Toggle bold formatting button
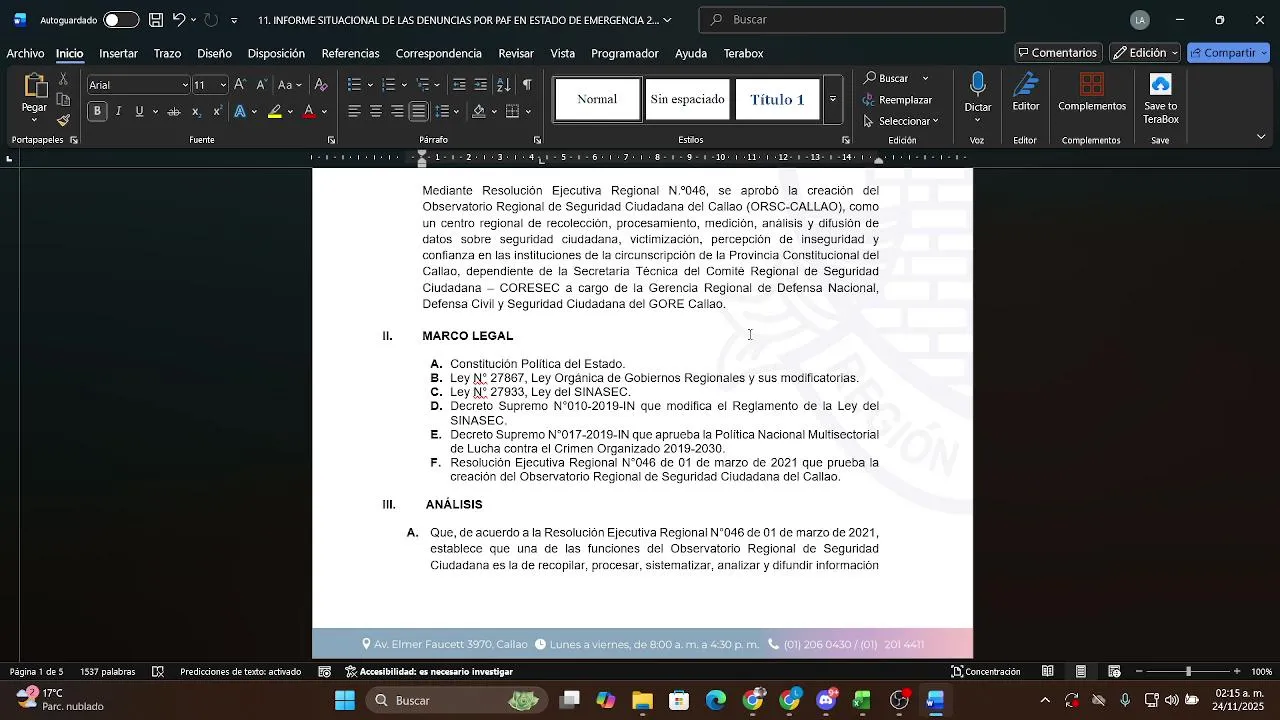Image resolution: width=1280 pixels, height=720 pixels. tap(97, 111)
